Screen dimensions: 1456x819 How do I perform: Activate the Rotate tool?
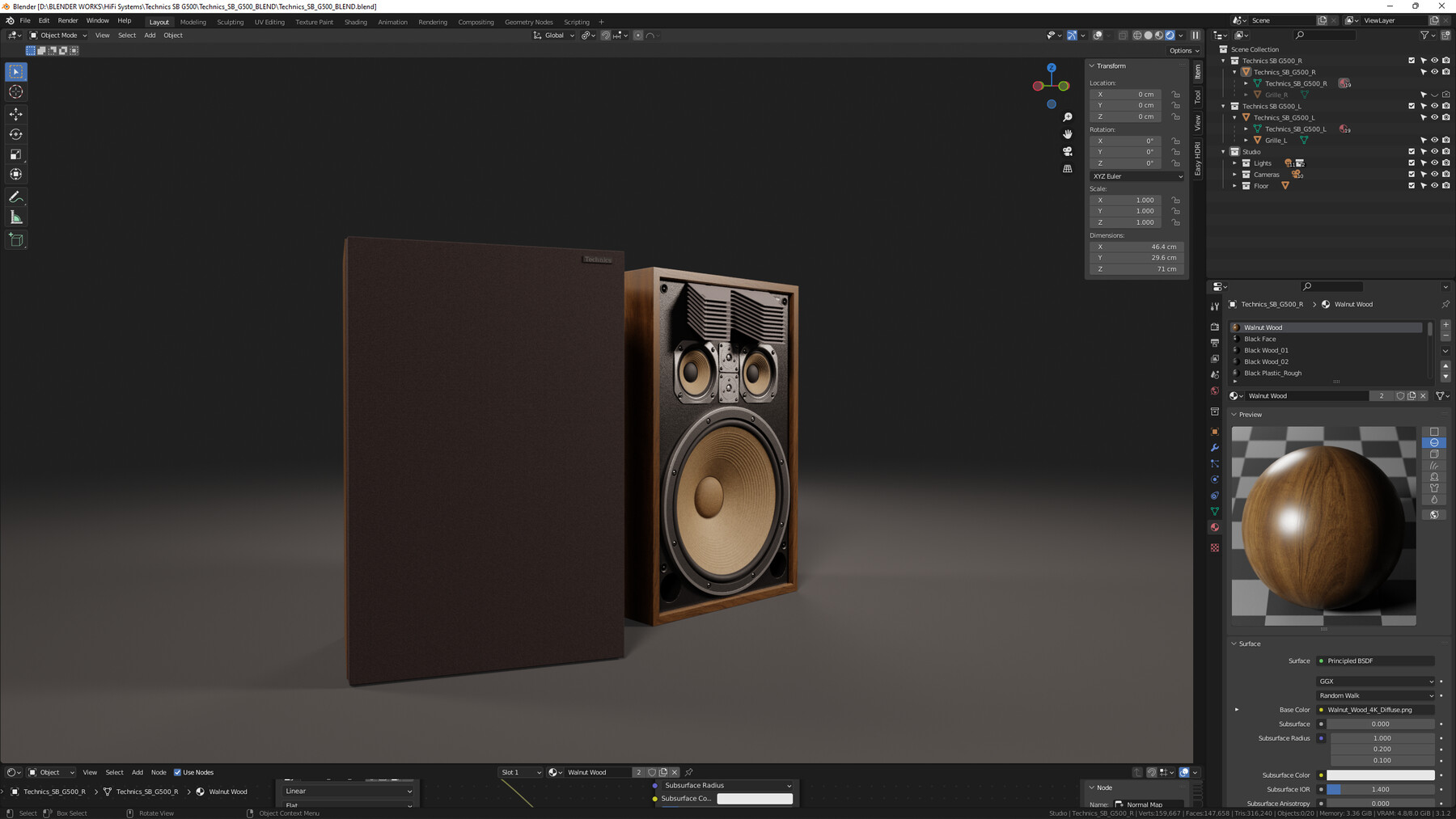coord(15,134)
